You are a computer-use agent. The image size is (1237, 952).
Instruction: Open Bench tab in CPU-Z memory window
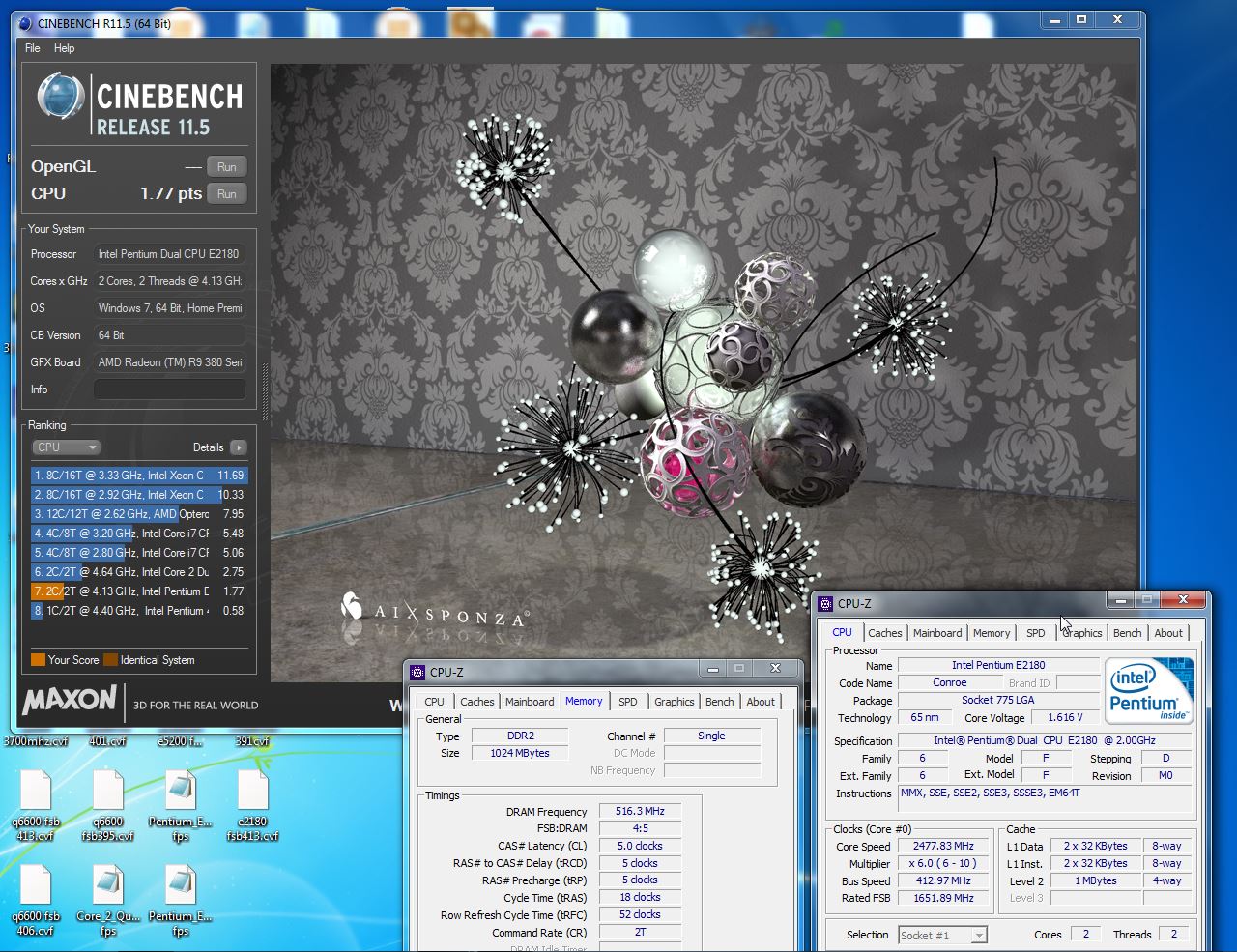719,702
